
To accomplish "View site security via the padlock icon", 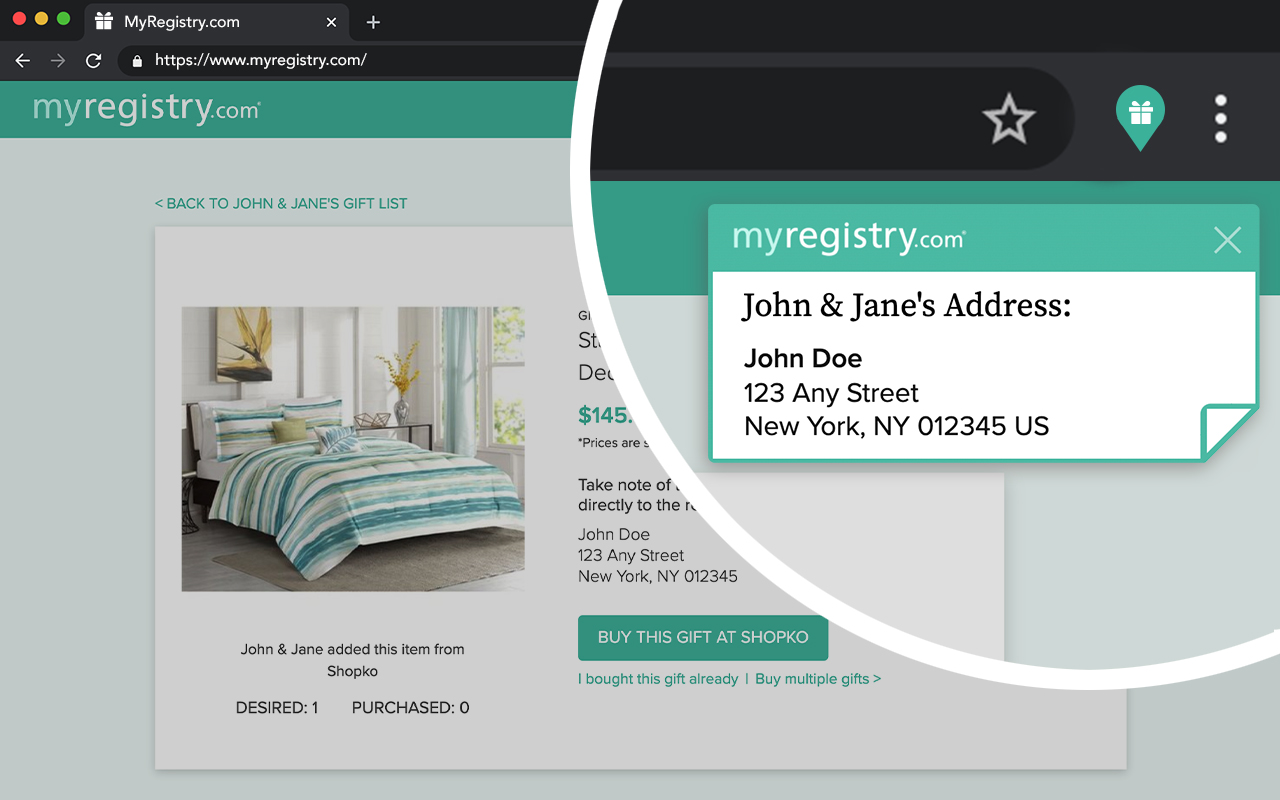I will 137,61.
